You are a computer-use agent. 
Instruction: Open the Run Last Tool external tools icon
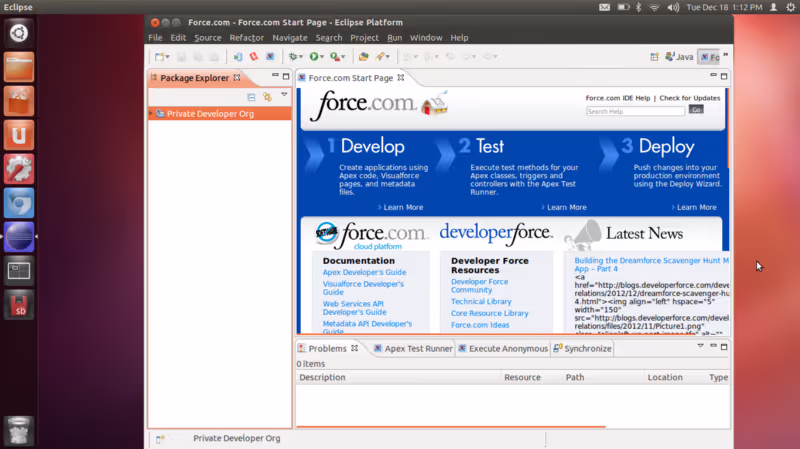point(335,57)
